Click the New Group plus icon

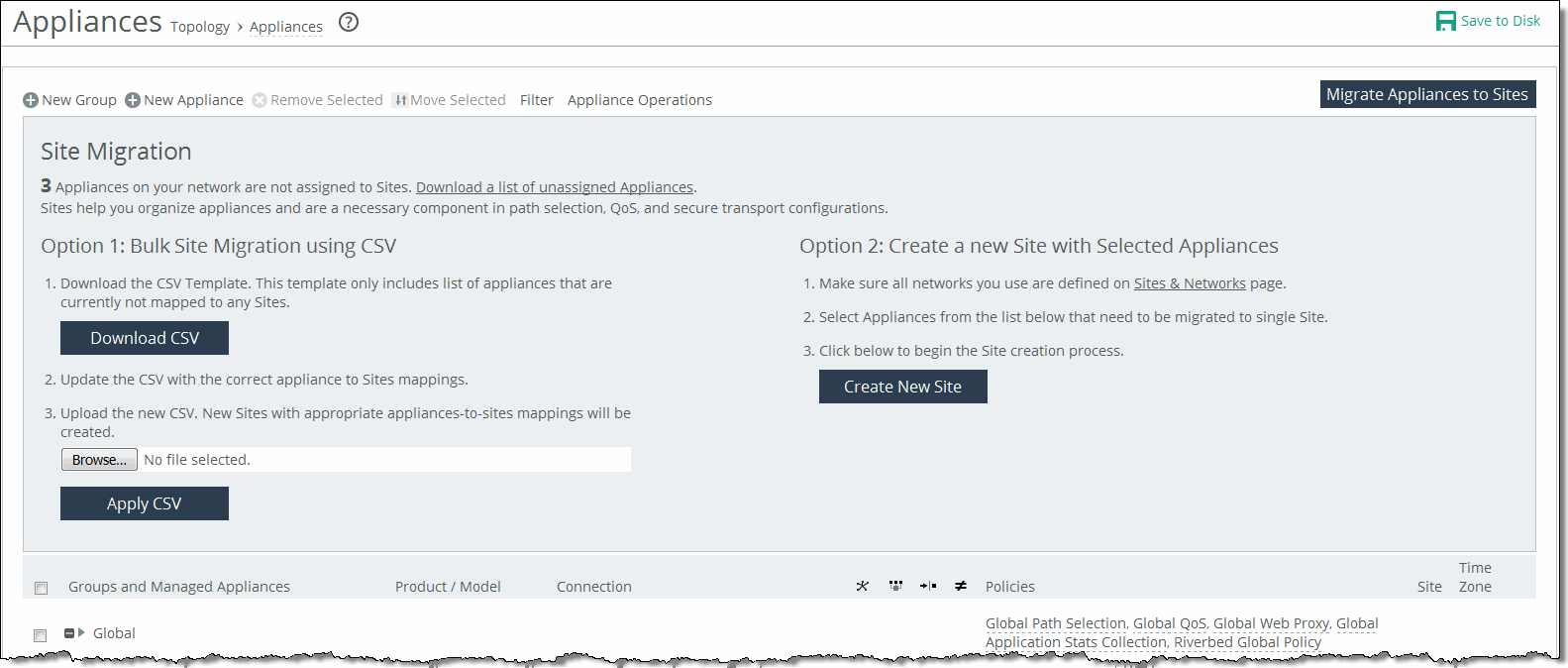click(x=31, y=100)
